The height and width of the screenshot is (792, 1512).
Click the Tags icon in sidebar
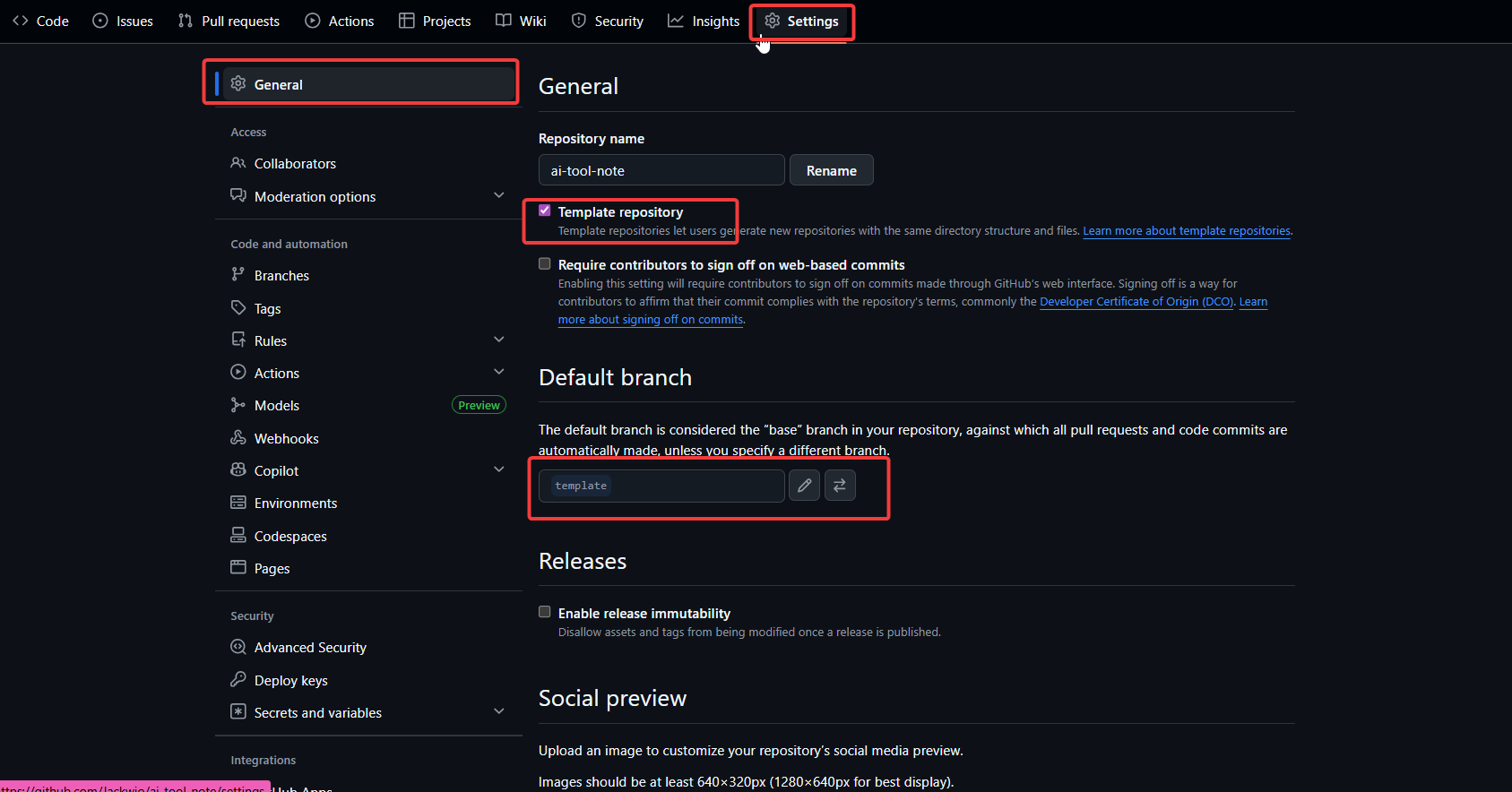pos(238,308)
